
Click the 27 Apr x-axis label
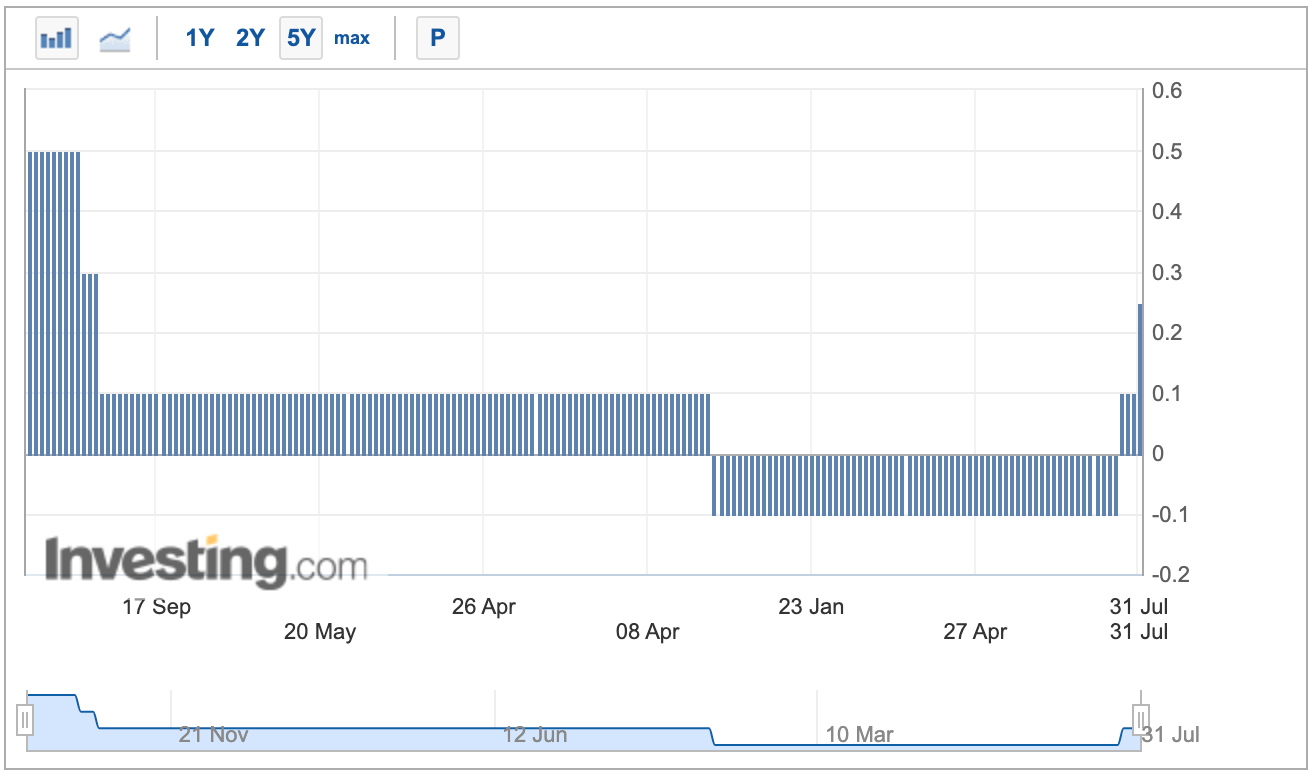tap(975, 632)
